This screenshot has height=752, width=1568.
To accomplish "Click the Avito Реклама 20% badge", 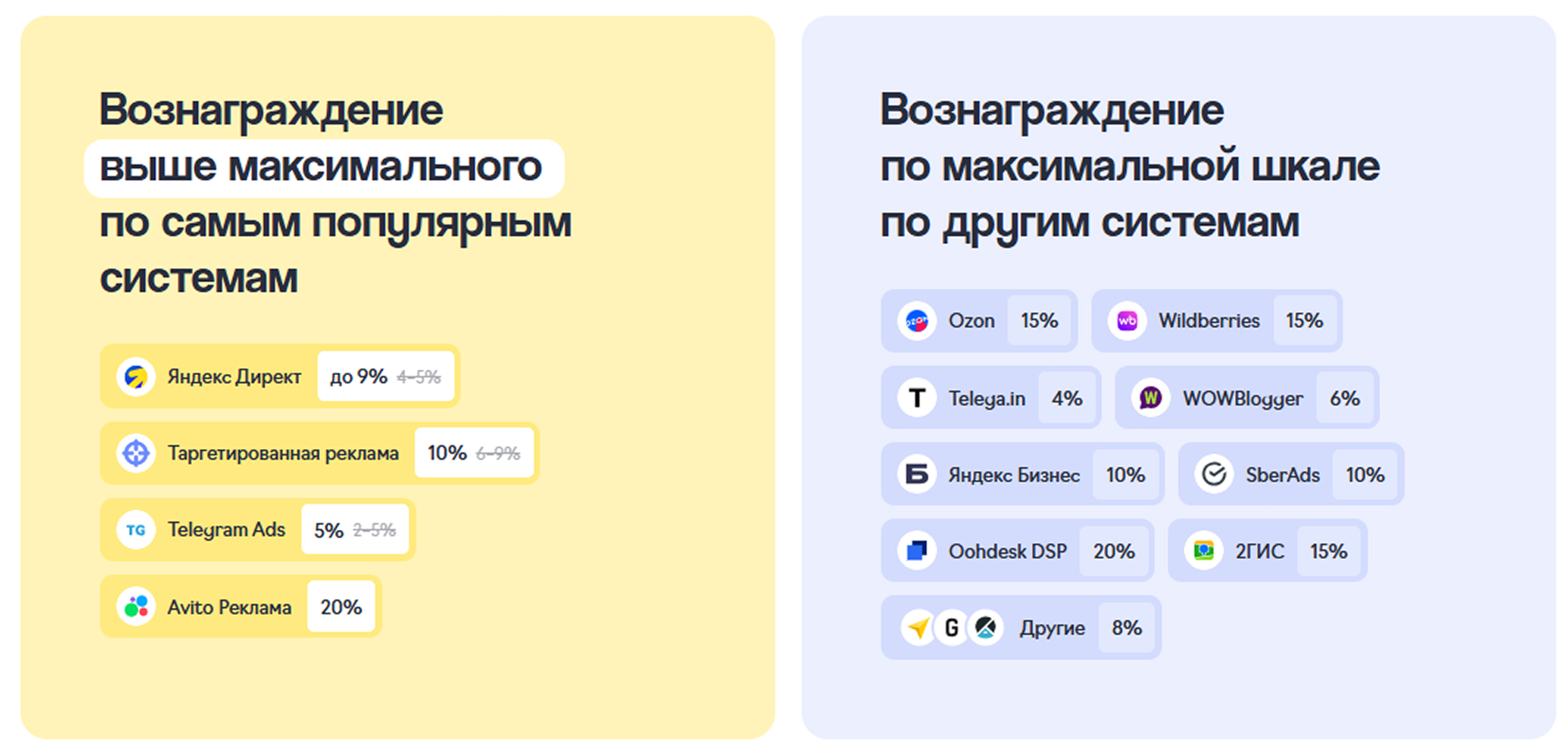I will (x=342, y=607).
